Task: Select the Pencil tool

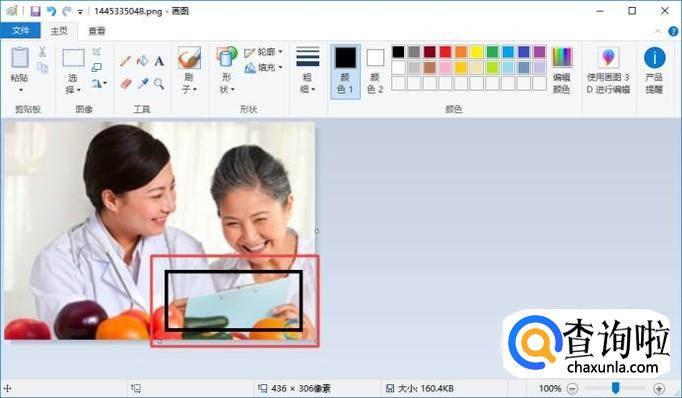Action: click(x=126, y=61)
